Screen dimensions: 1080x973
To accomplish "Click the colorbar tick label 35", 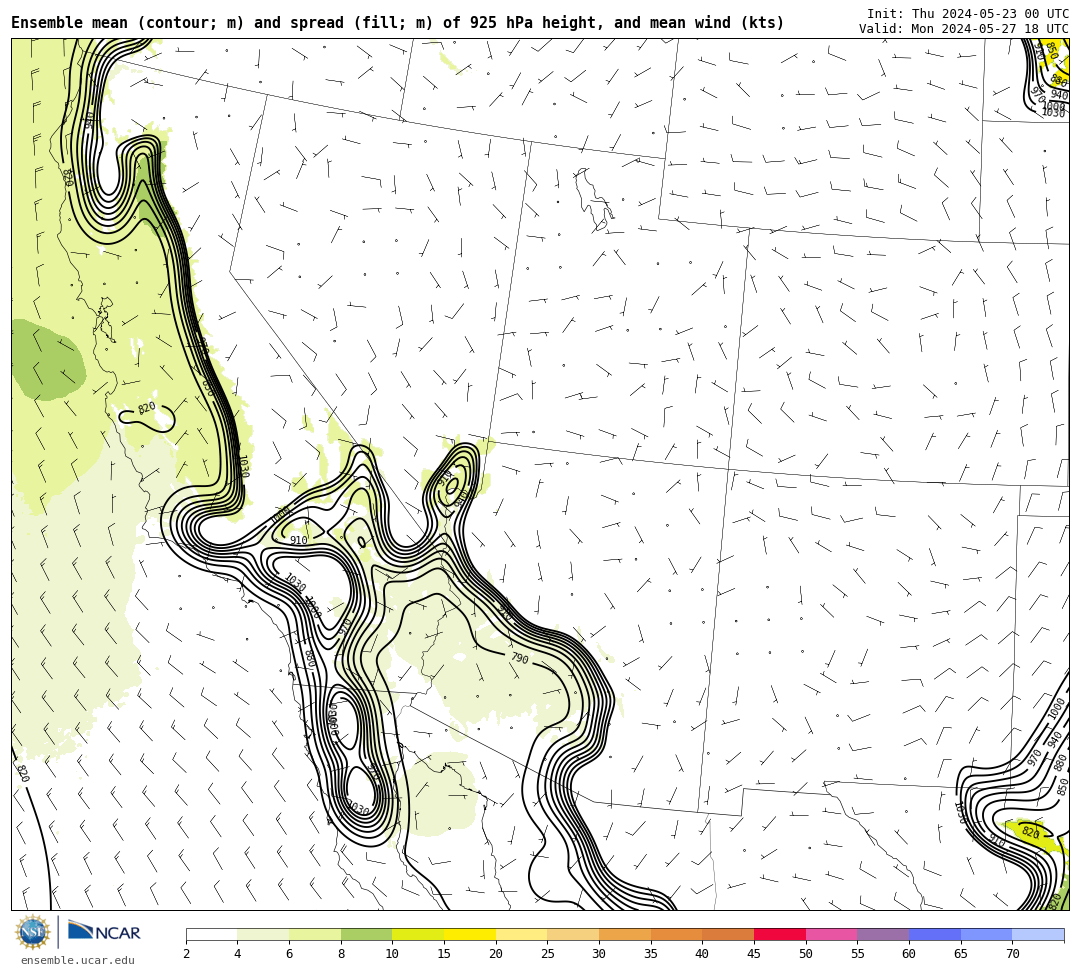I will click(651, 954).
